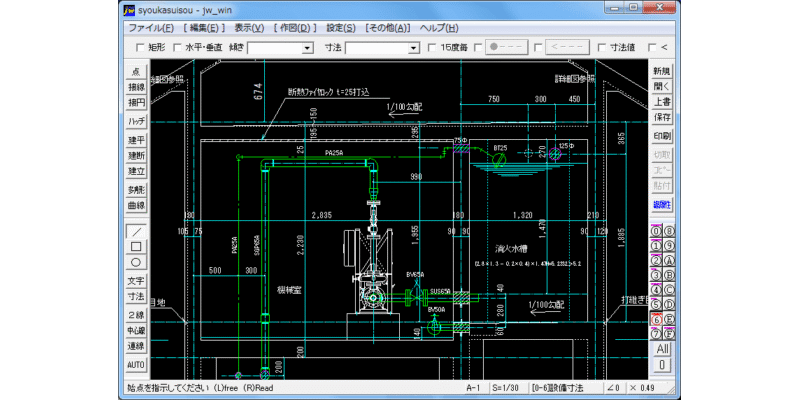The image size is (800, 400).
Task: Switch to AUTO mode
Action: click(x=136, y=365)
